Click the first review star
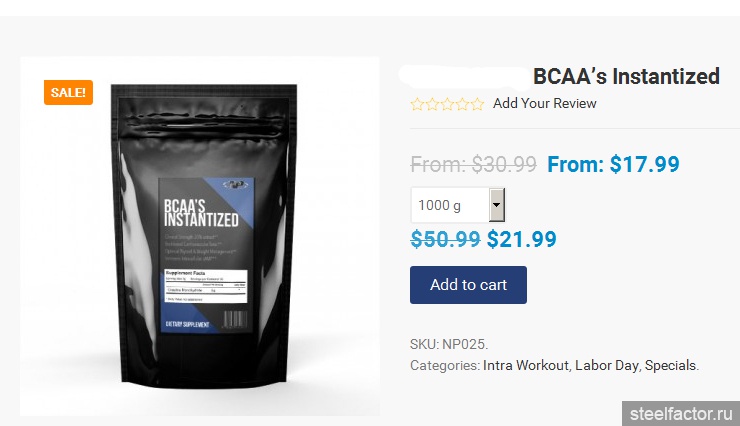 coord(417,104)
